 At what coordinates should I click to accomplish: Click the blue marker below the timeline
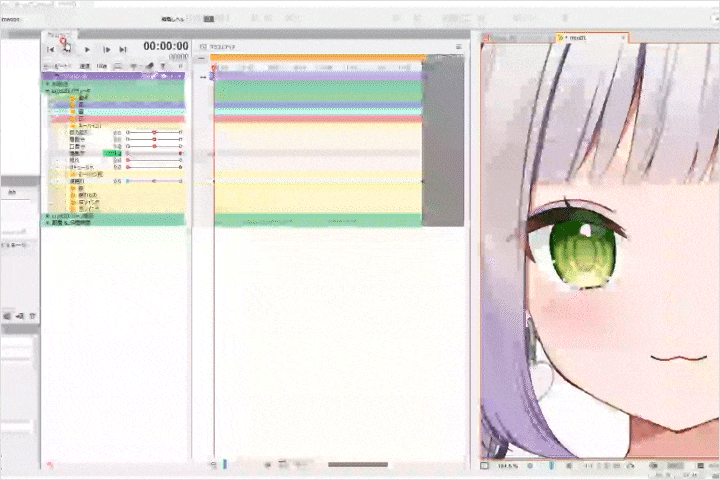point(225,464)
